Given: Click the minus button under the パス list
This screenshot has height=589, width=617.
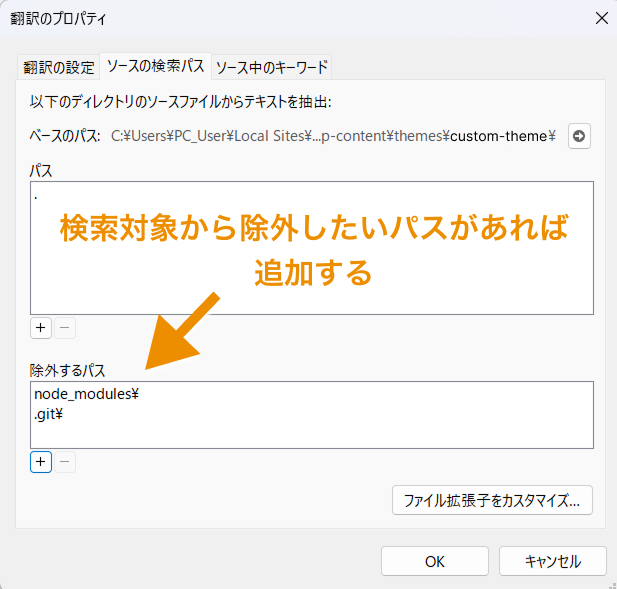Looking at the screenshot, I should pyautogui.click(x=64, y=328).
